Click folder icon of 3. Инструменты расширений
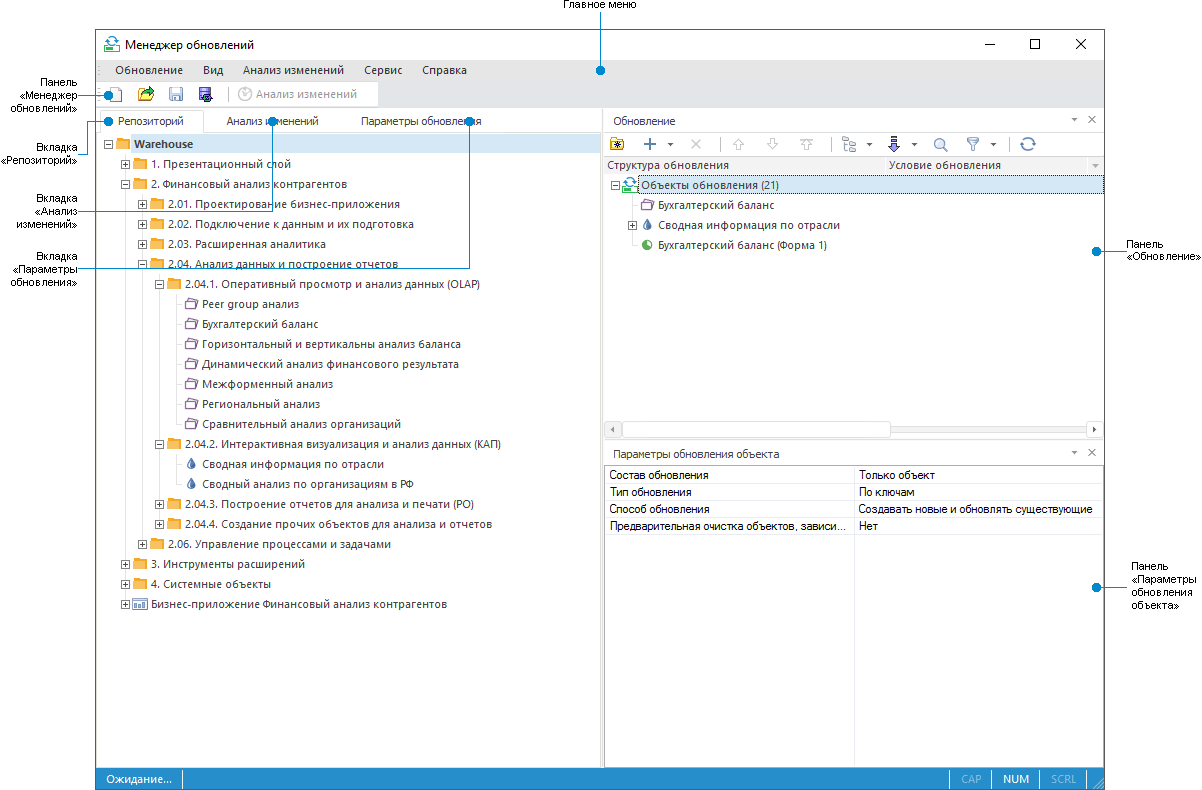Image resolution: width=1202 pixels, height=790 pixels. click(141, 564)
